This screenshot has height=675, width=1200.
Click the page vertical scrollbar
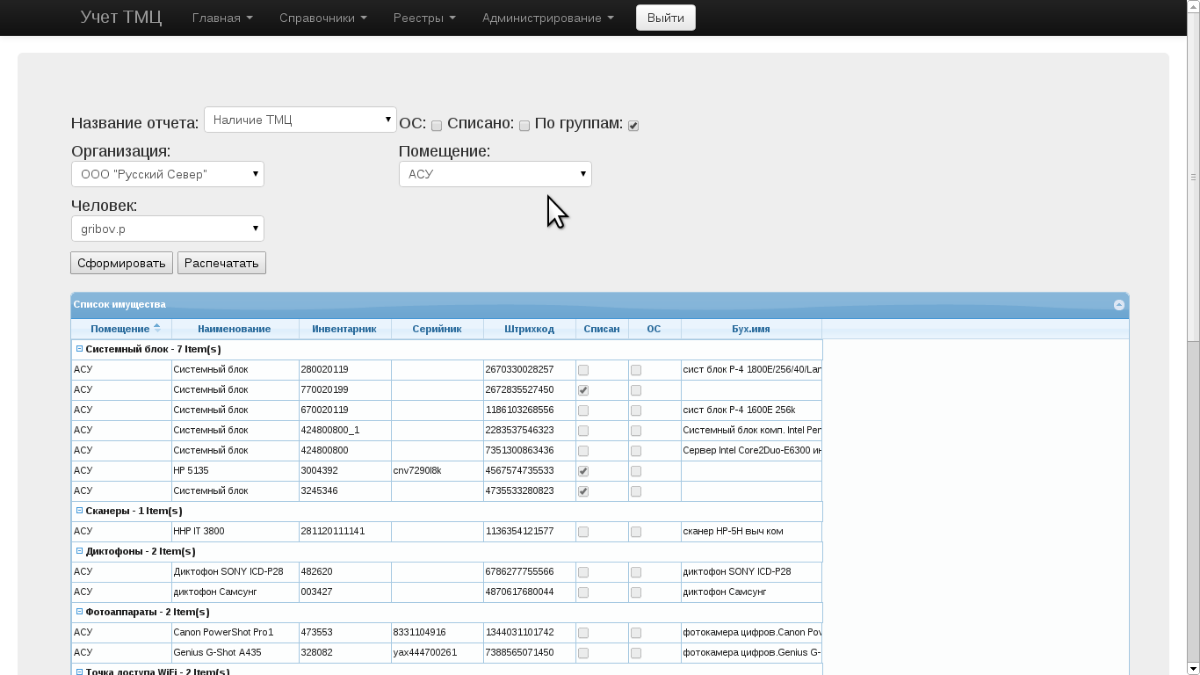pos(1193,400)
